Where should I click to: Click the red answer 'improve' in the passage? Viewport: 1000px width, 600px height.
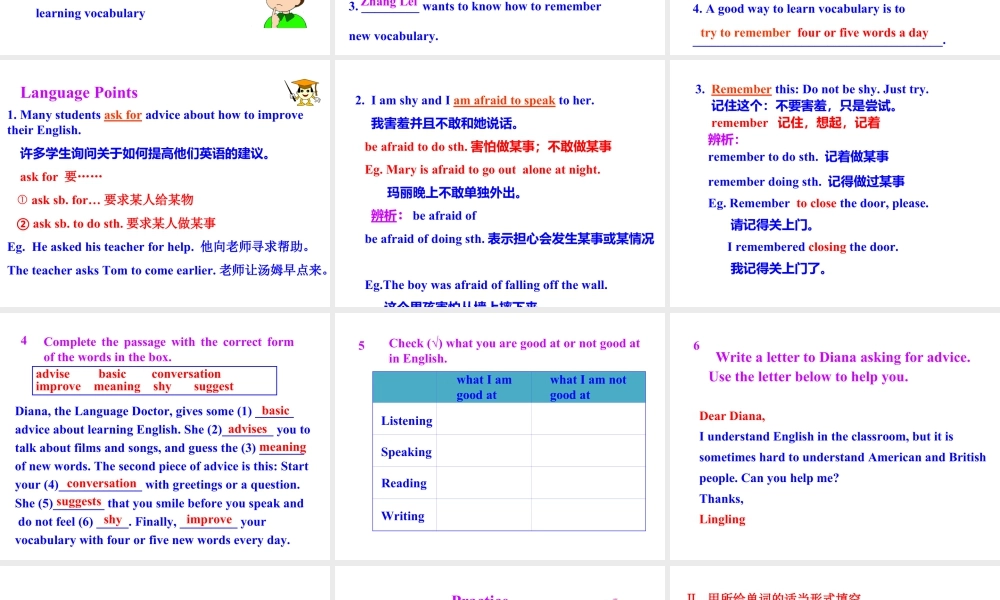point(209,520)
